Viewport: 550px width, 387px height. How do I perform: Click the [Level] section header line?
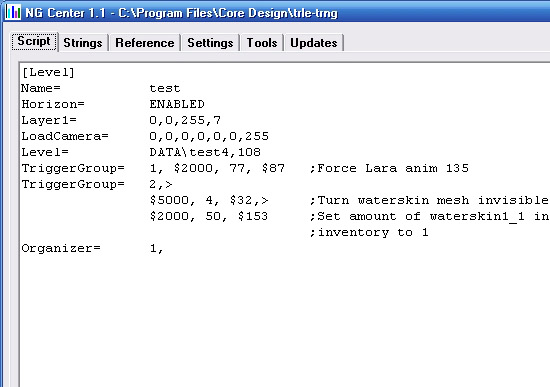48,72
